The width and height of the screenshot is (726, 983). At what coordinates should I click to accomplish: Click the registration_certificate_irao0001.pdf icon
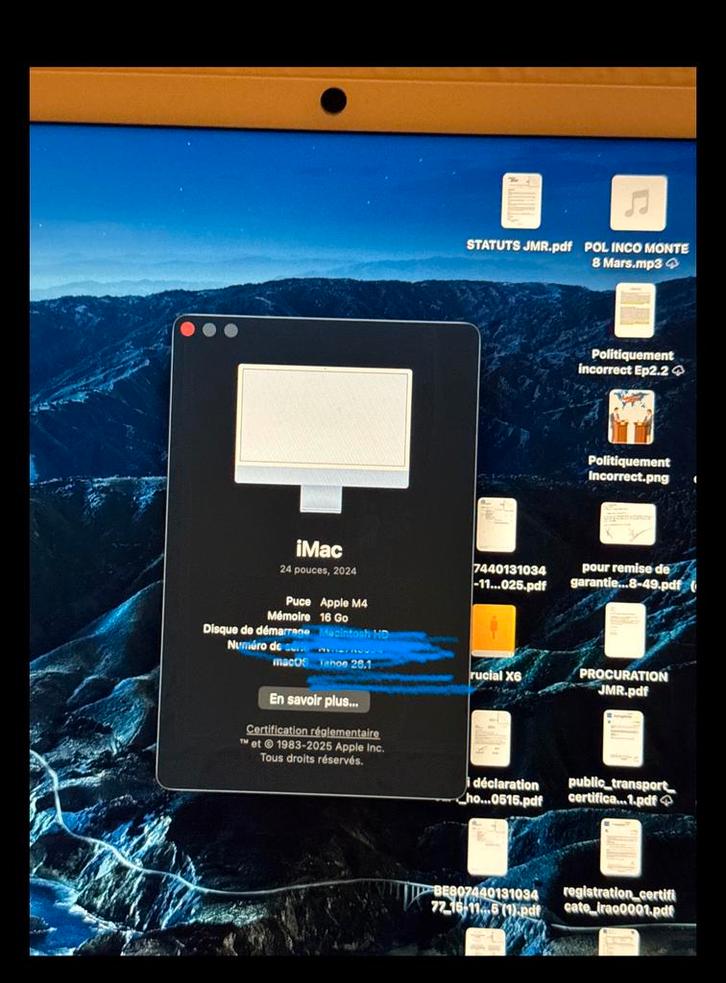coord(621,847)
